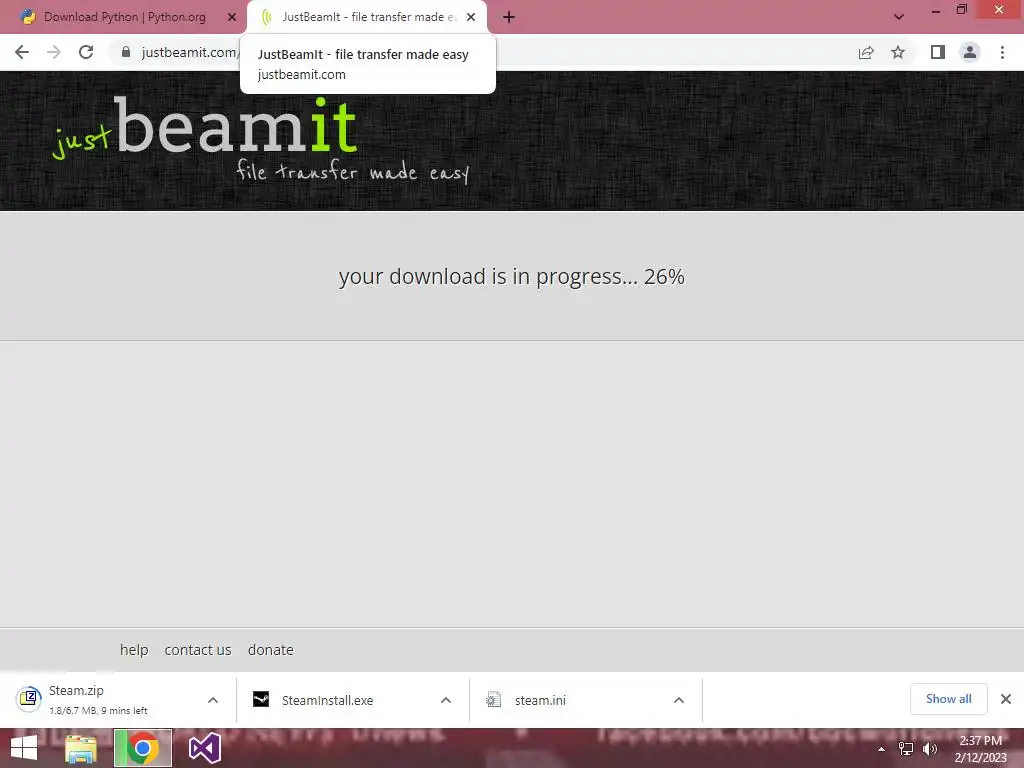Close the downloads bar
The height and width of the screenshot is (768, 1024).
tap(1006, 699)
